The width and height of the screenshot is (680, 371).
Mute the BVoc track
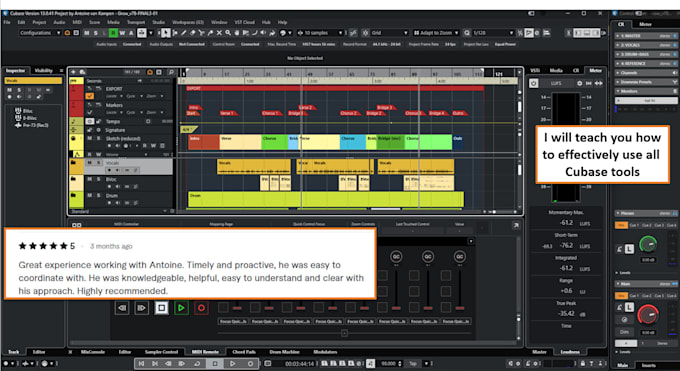pos(89,179)
